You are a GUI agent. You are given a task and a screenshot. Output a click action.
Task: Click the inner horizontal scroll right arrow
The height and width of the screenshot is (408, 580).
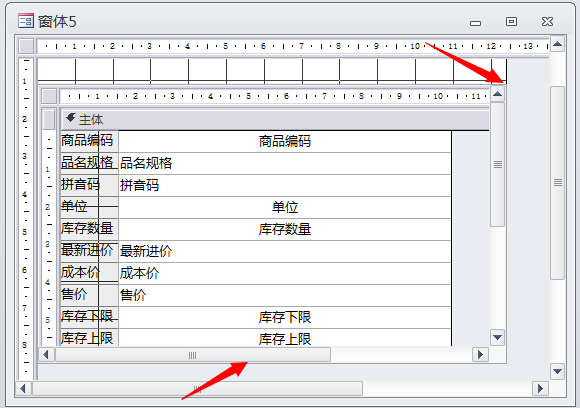point(480,355)
